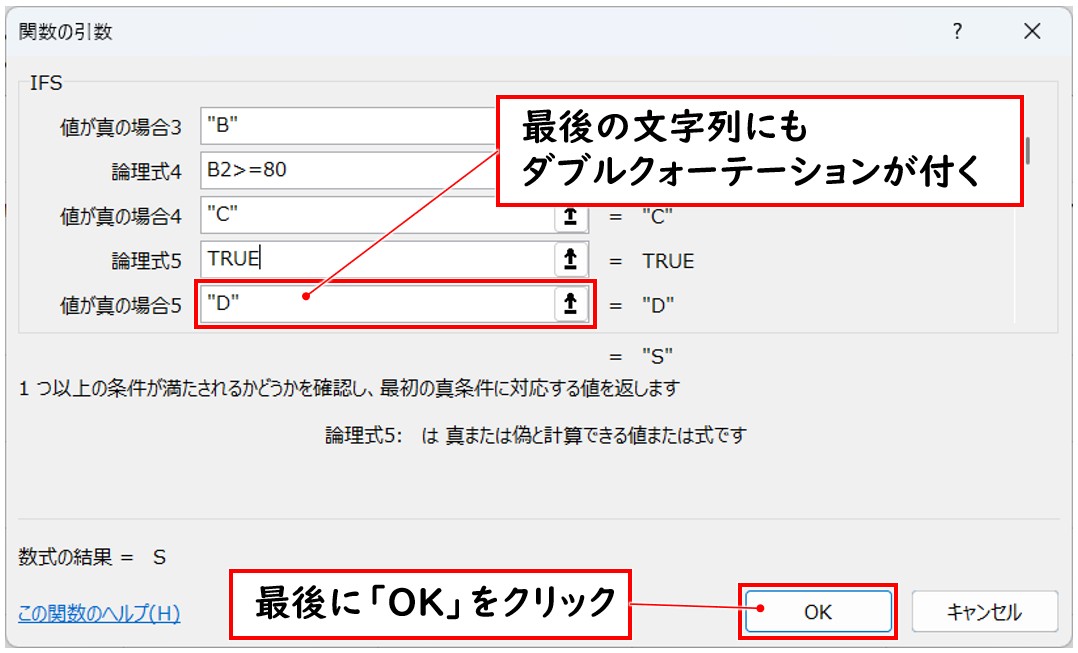Click the = "S" formula result text

tap(641, 357)
